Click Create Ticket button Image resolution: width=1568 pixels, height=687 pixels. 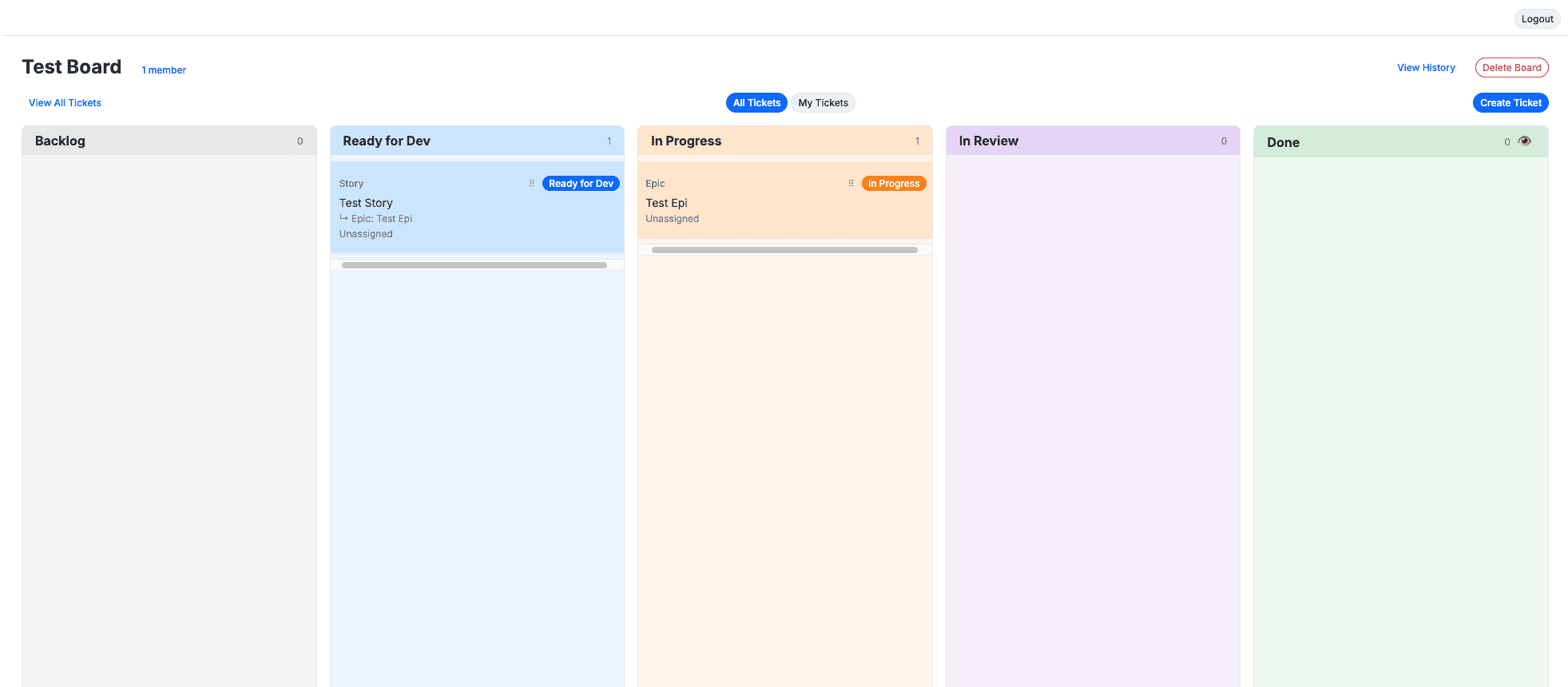[1510, 103]
